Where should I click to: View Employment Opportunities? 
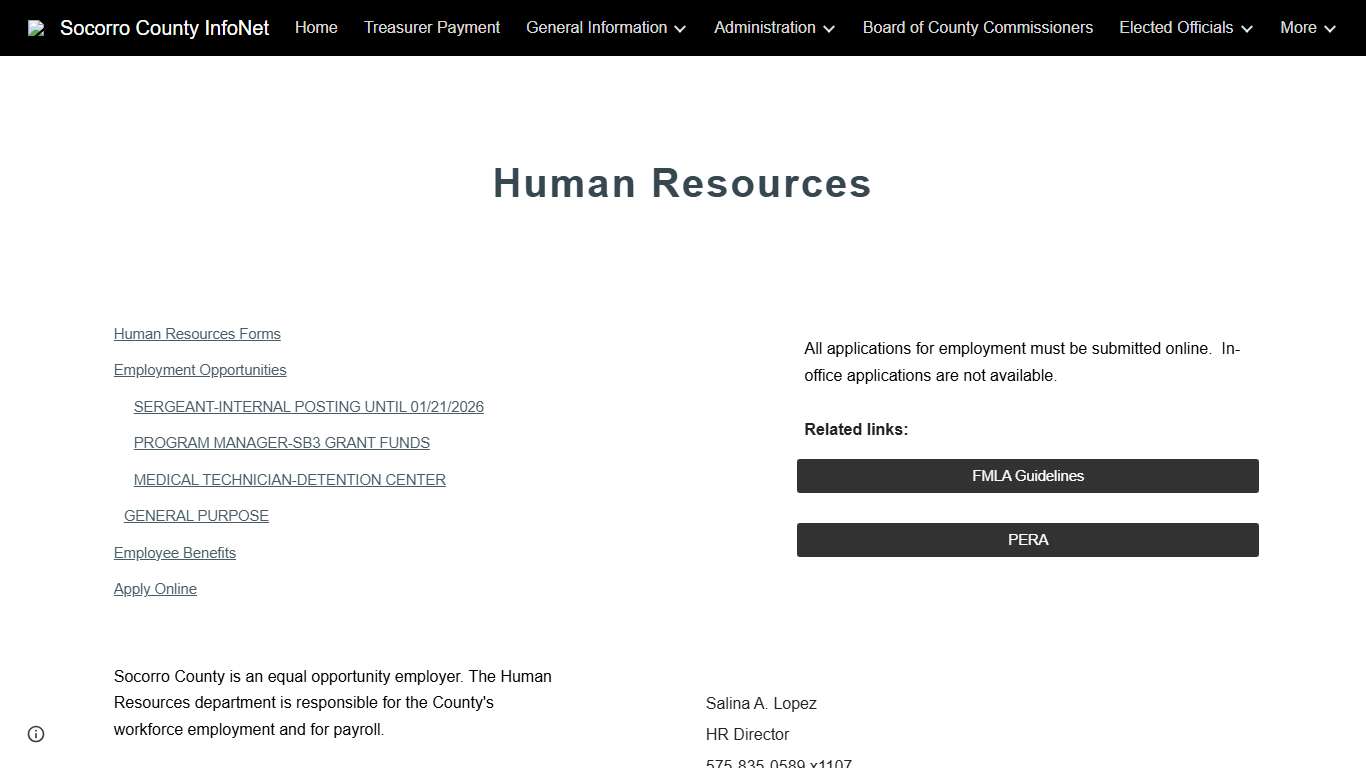199,369
